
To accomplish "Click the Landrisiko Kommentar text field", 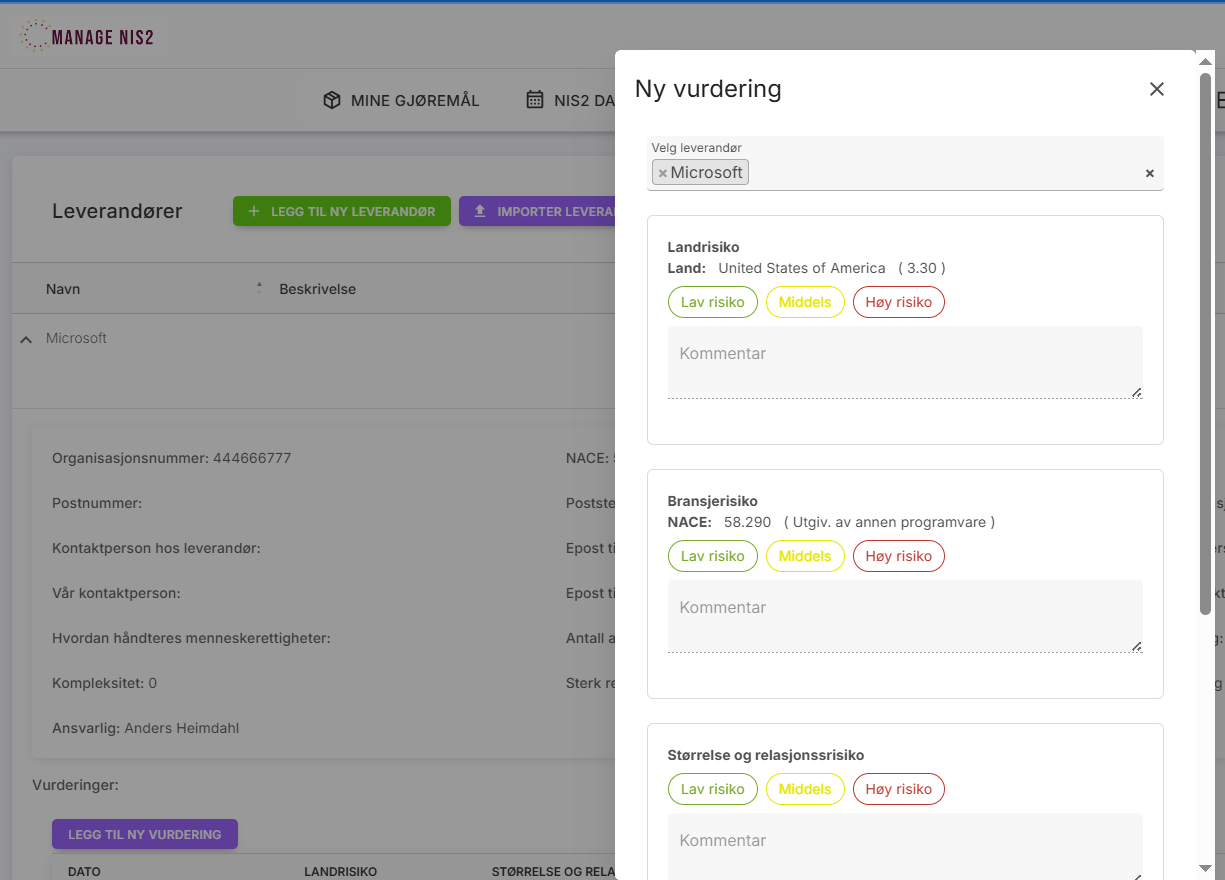I will point(904,362).
